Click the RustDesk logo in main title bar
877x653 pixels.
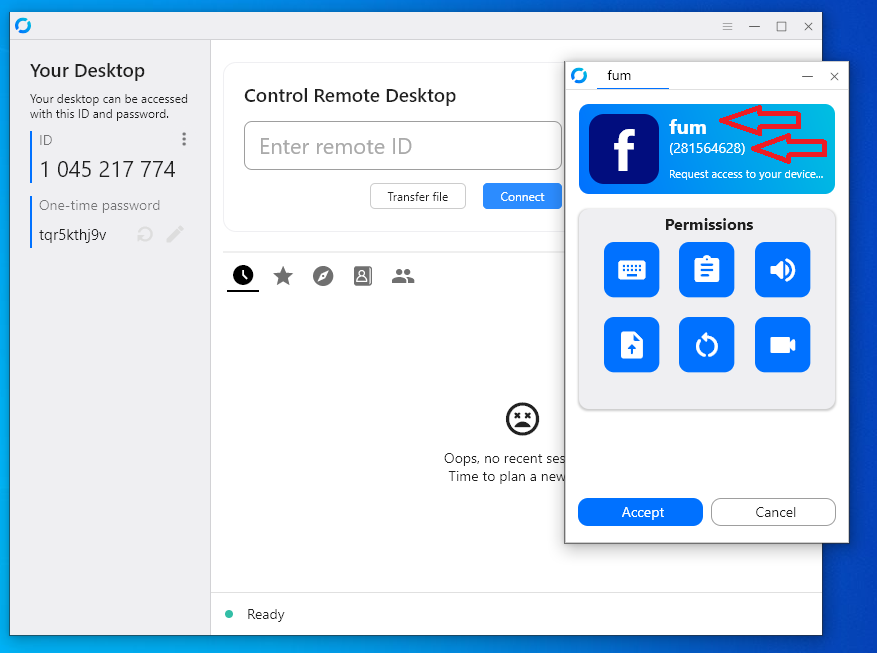click(x=23, y=26)
